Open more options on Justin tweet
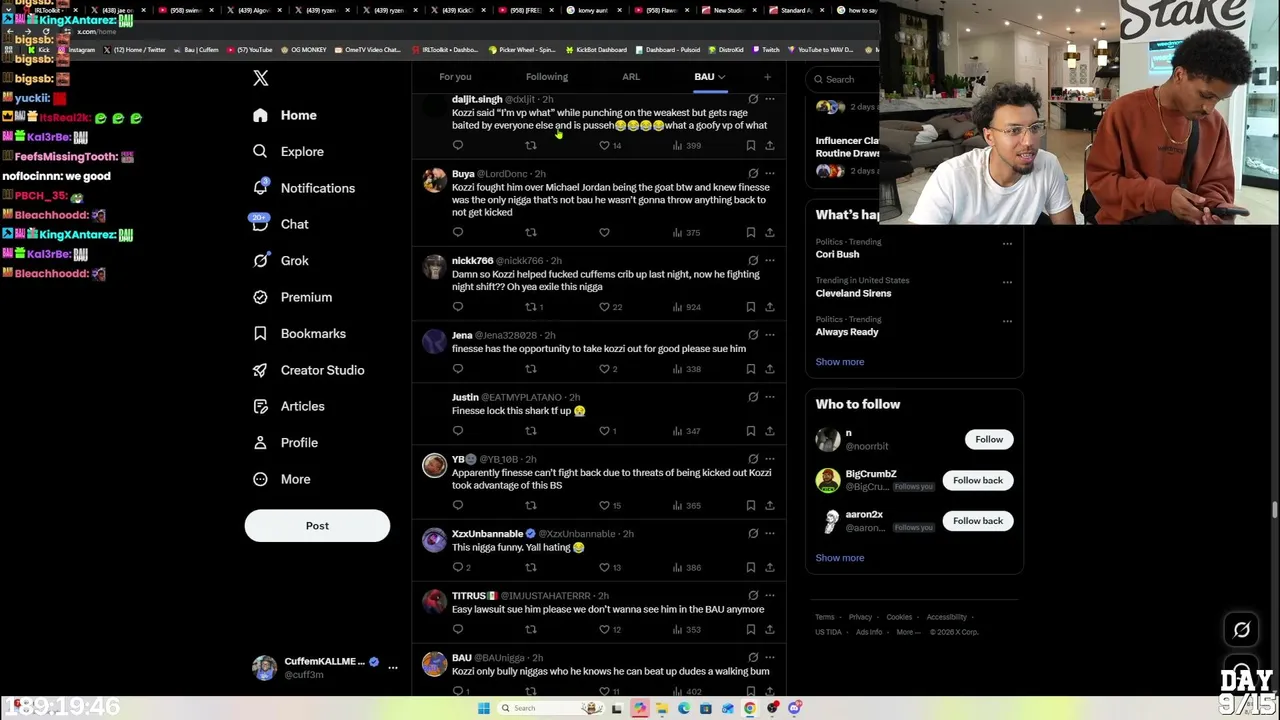 coord(769,397)
